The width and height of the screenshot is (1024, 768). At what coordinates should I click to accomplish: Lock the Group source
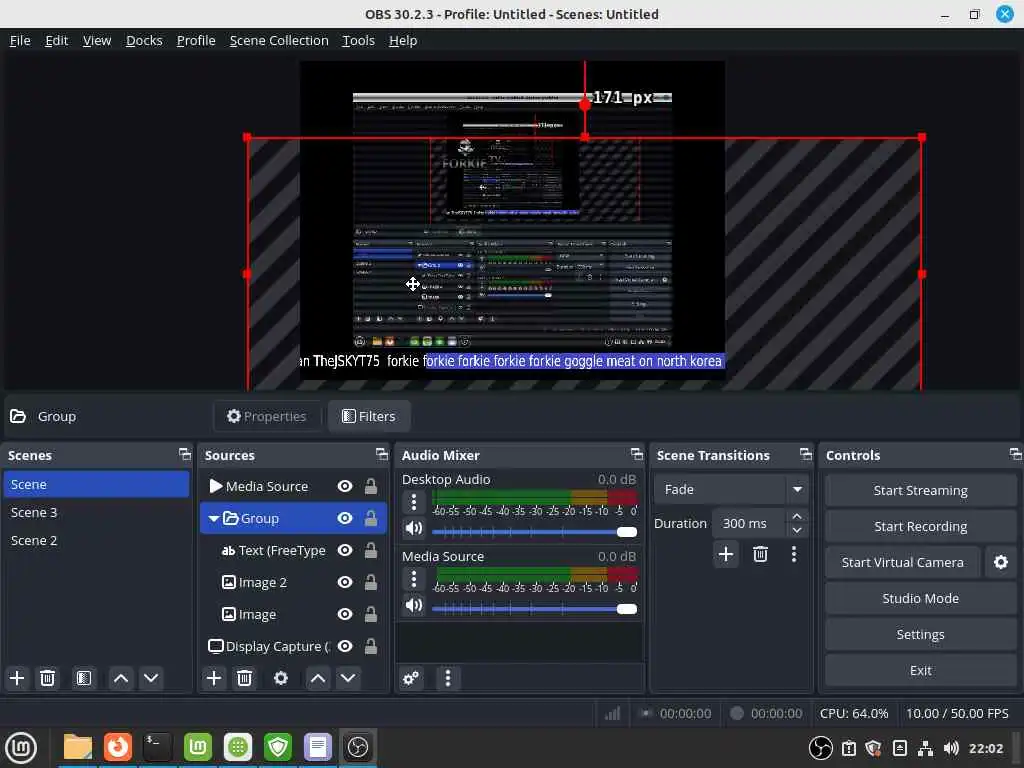point(370,518)
